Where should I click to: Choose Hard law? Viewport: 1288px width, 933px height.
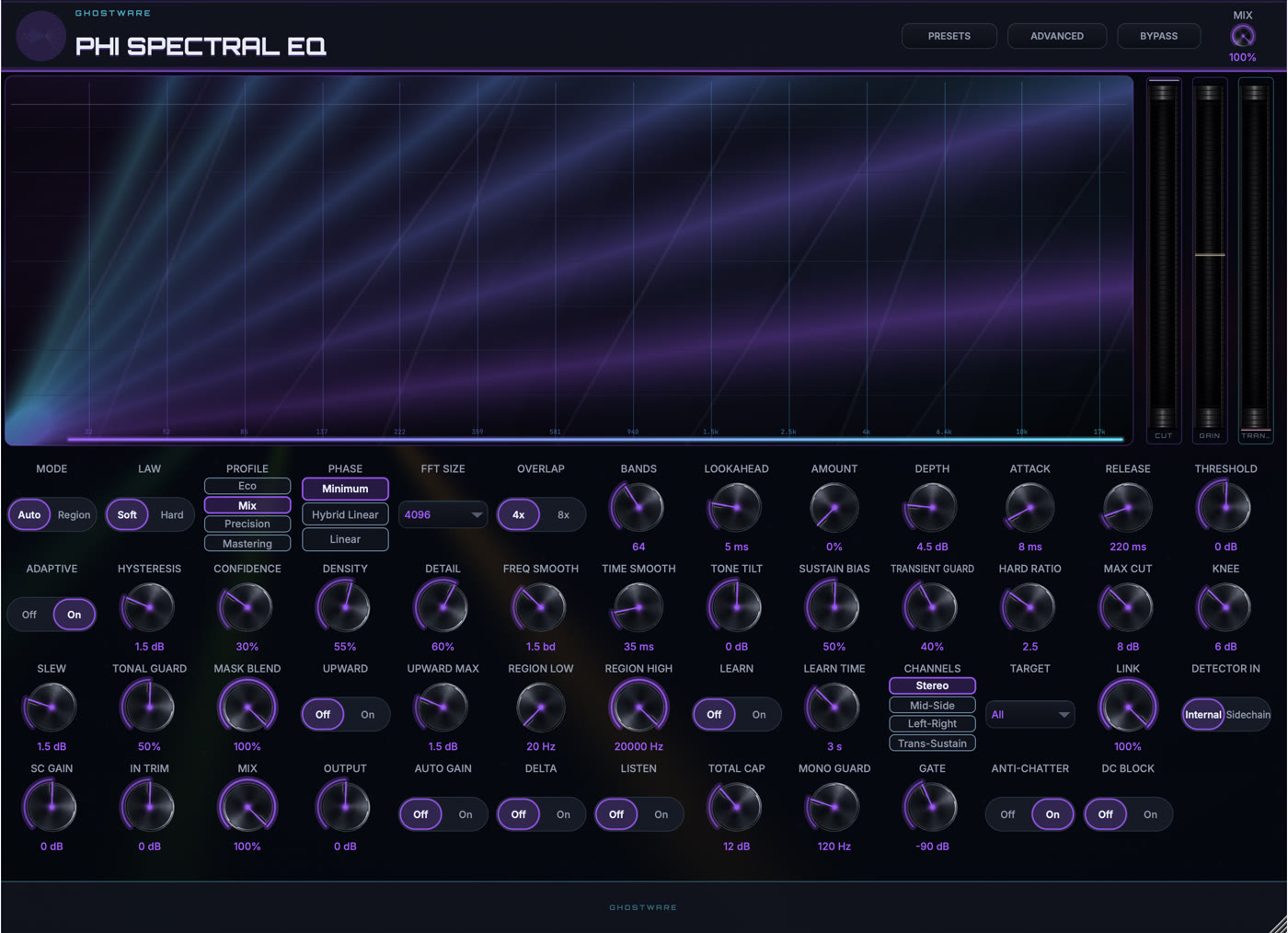point(172,515)
